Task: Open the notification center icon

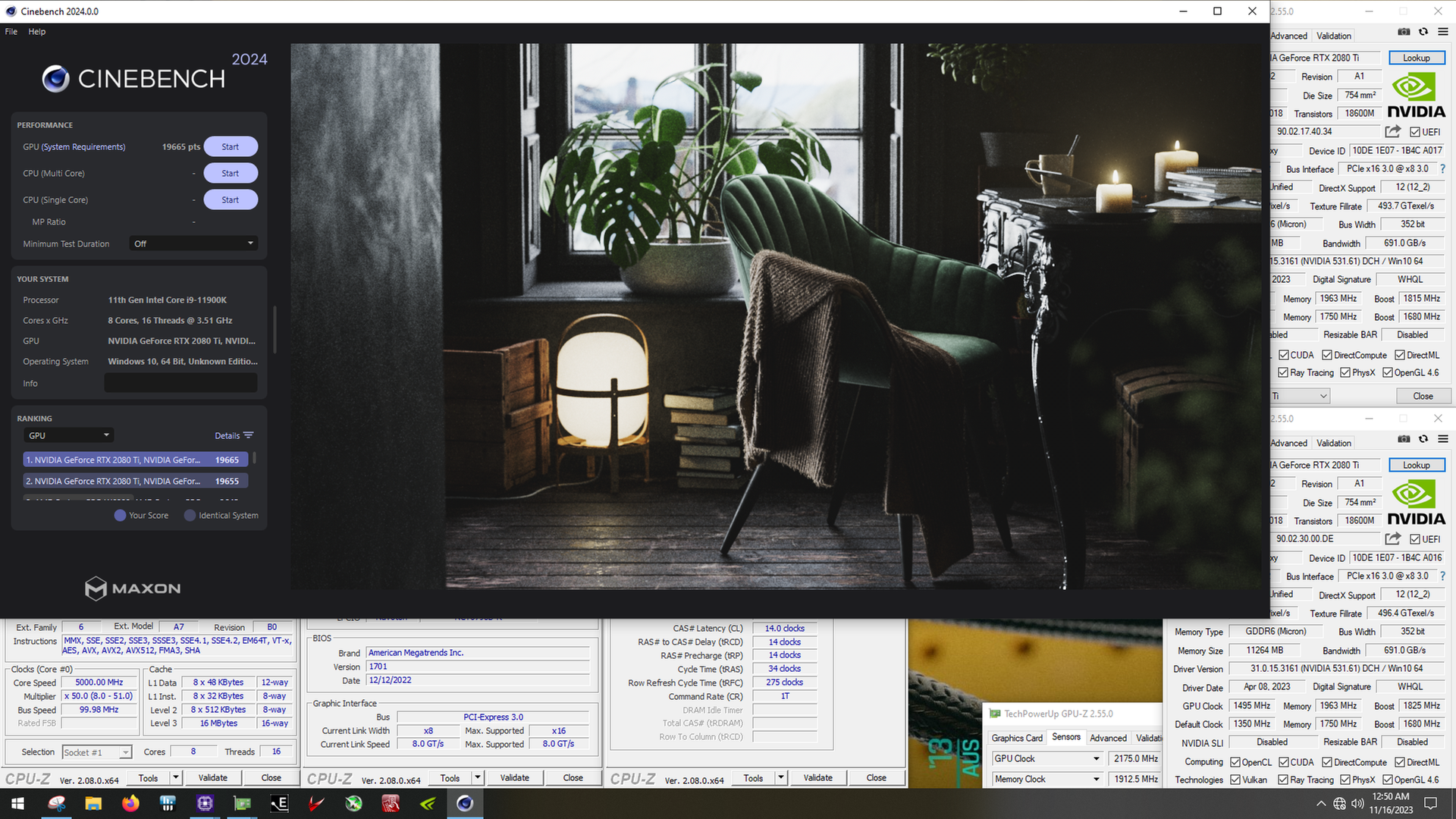Action: tap(1431, 803)
